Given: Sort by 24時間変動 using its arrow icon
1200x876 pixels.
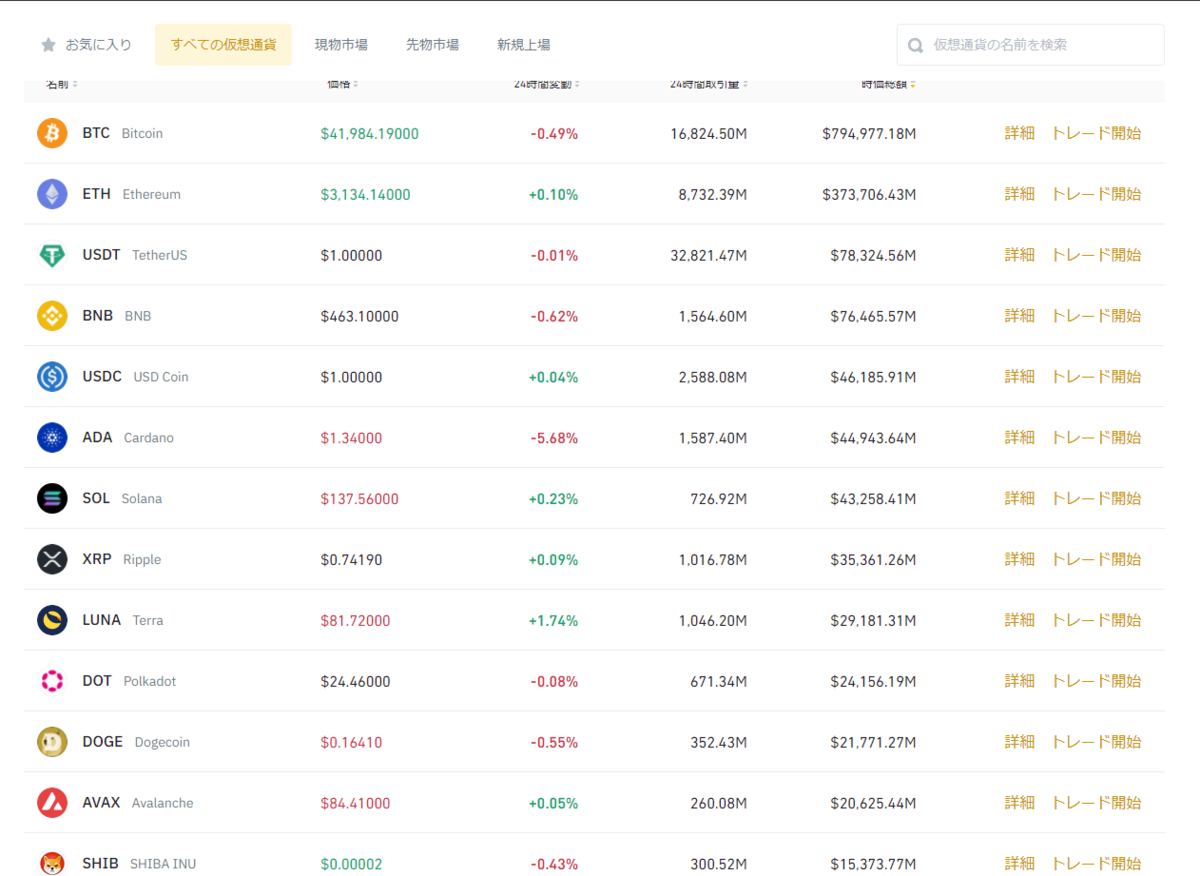Looking at the screenshot, I should click(577, 84).
